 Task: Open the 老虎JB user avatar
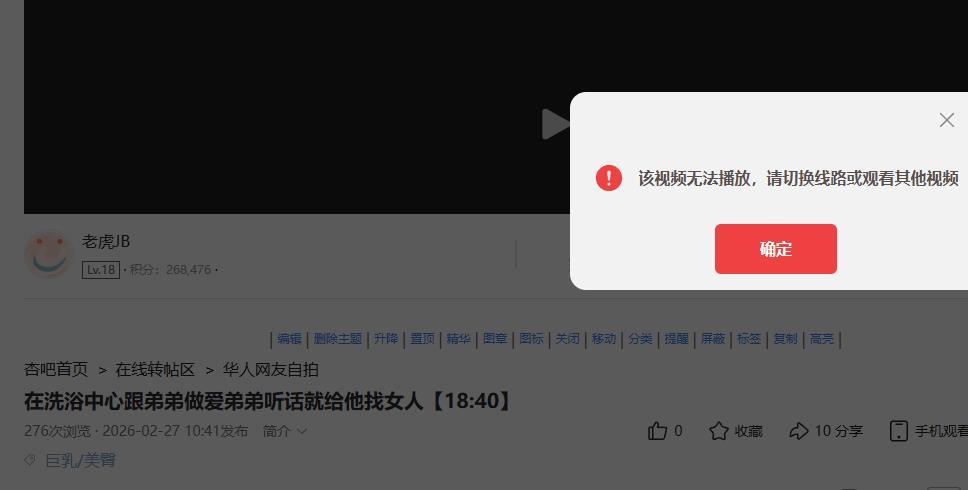pyautogui.click(x=49, y=254)
